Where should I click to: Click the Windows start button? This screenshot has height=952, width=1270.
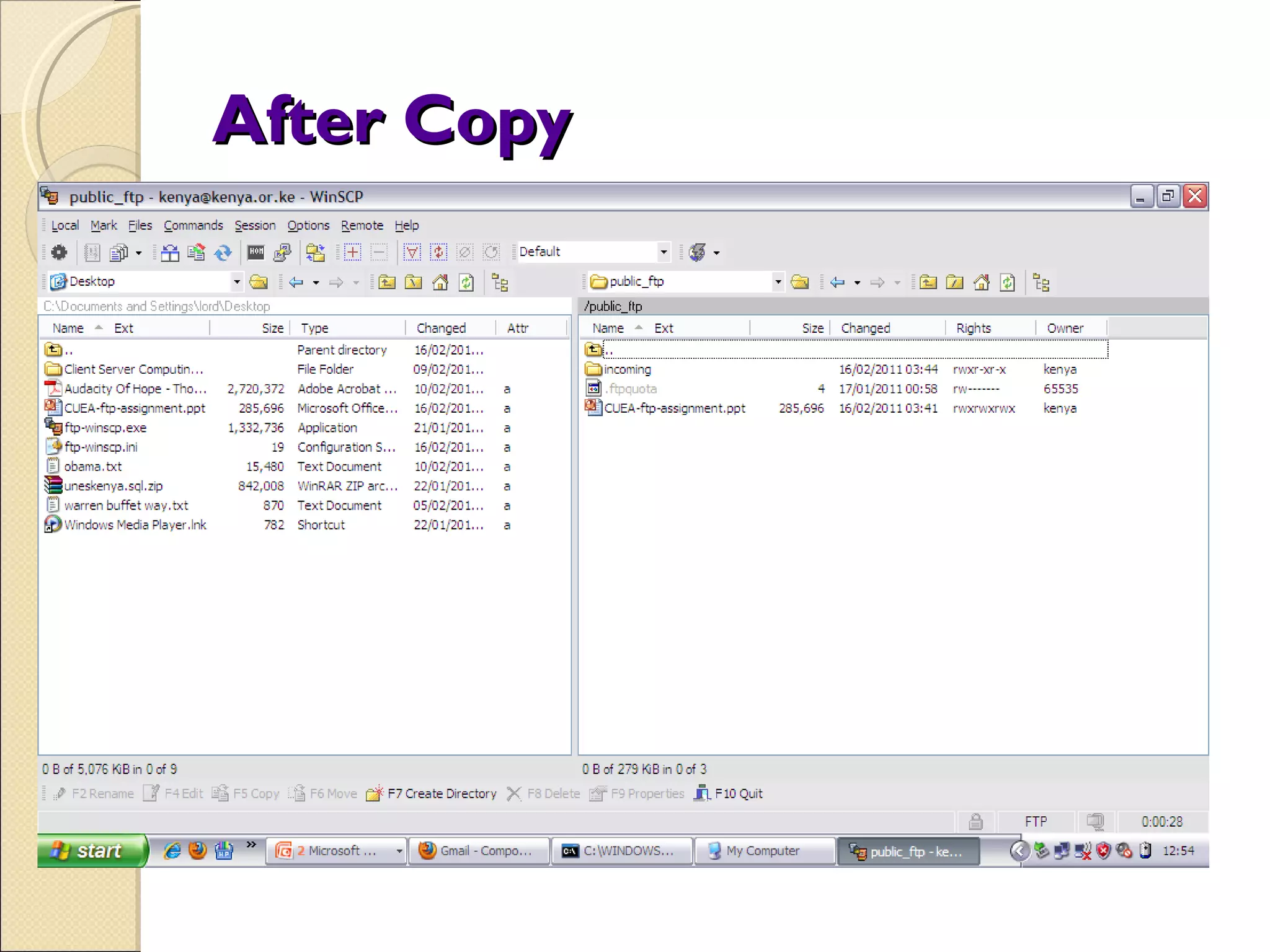click(92, 851)
